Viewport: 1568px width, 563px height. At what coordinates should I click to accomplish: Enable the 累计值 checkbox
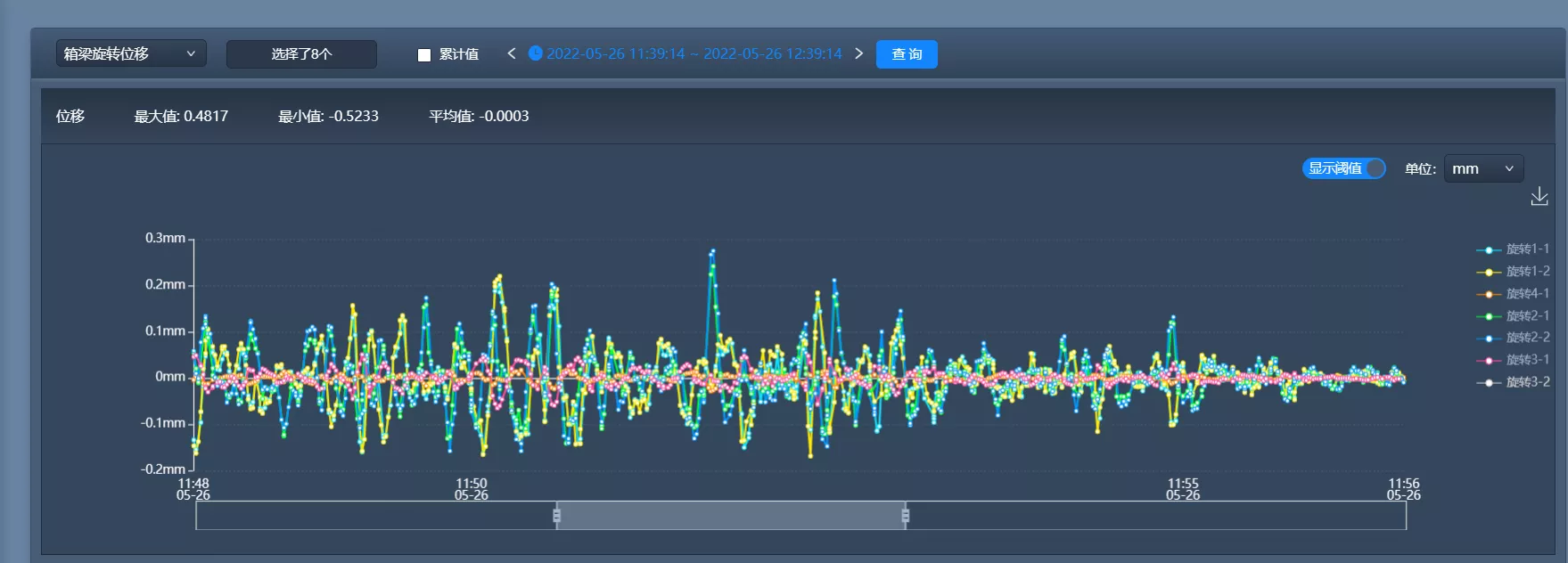point(424,54)
